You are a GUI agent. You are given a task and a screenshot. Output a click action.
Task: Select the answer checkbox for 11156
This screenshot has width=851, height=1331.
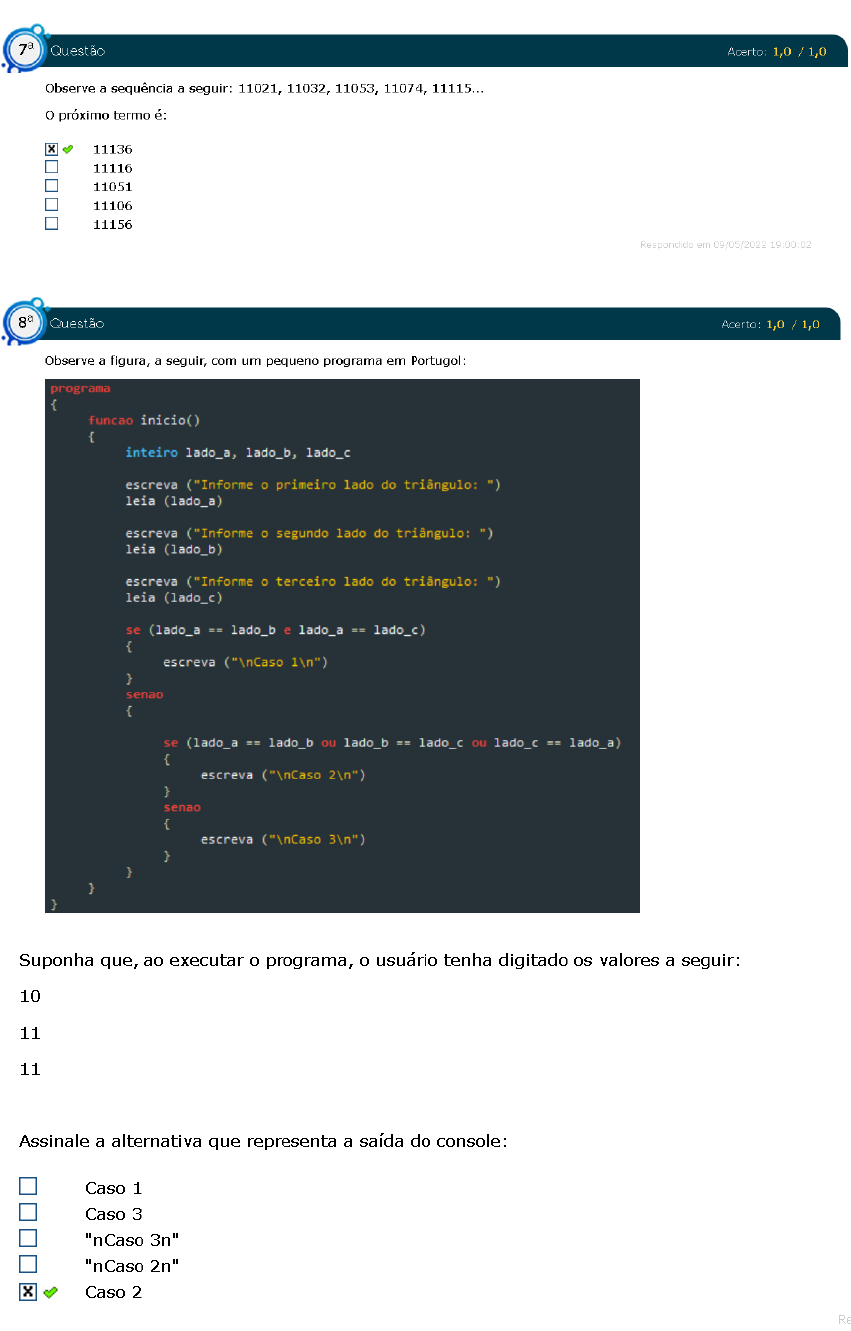coord(51,223)
